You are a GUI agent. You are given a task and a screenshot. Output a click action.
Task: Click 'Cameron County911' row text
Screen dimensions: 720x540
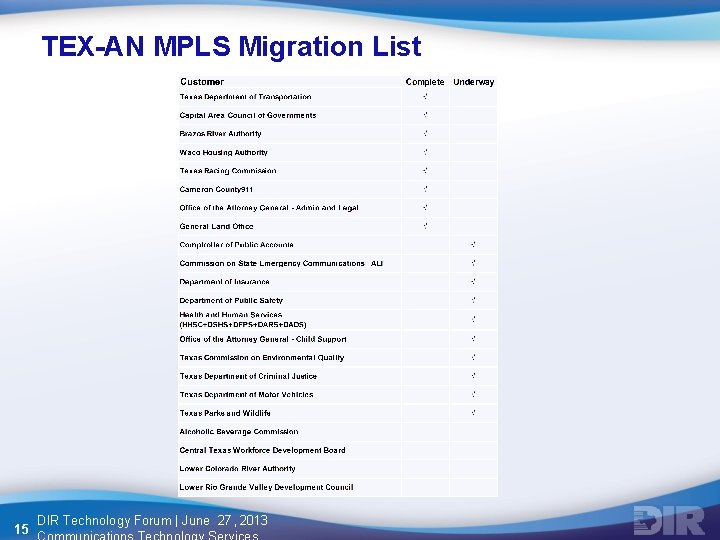click(216, 189)
